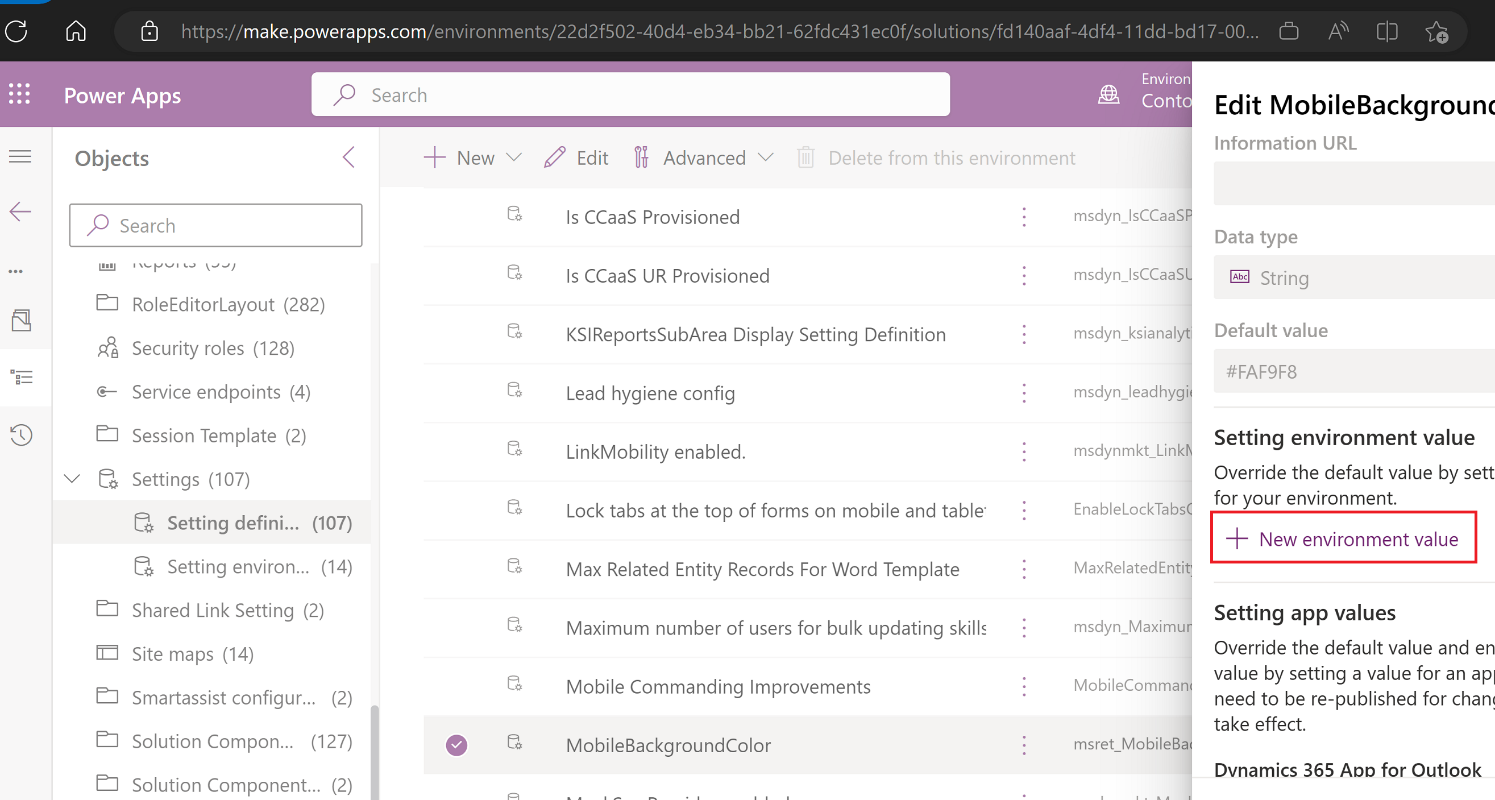Screen dimensions: 1495x800
Task: Click Edit in the command bar
Action: [x=576, y=158]
